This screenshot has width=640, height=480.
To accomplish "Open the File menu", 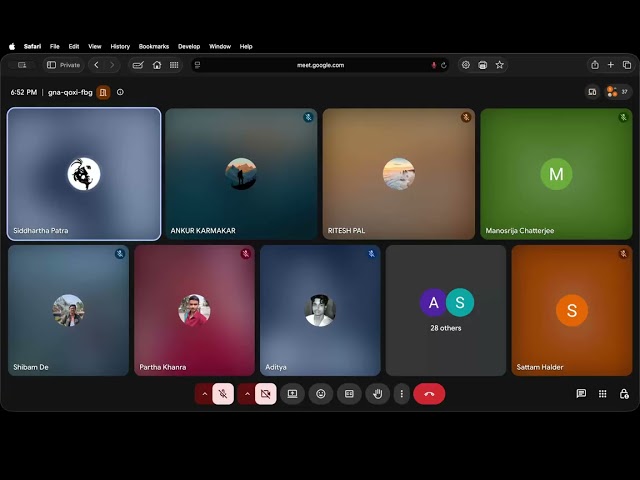I will click(55, 47).
